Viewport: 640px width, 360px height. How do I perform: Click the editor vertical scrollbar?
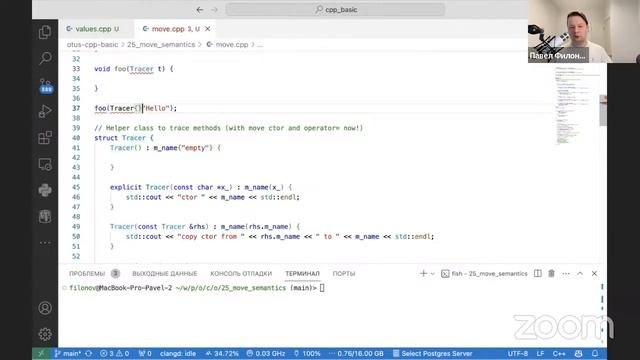click(x=603, y=111)
